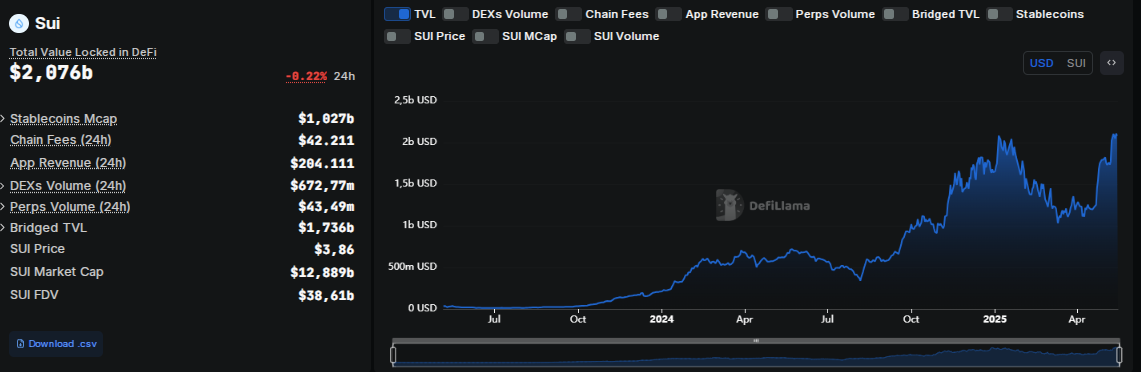The image size is (1141, 372).
Task: Click the 2,5b USD axis label
Action: tap(415, 100)
